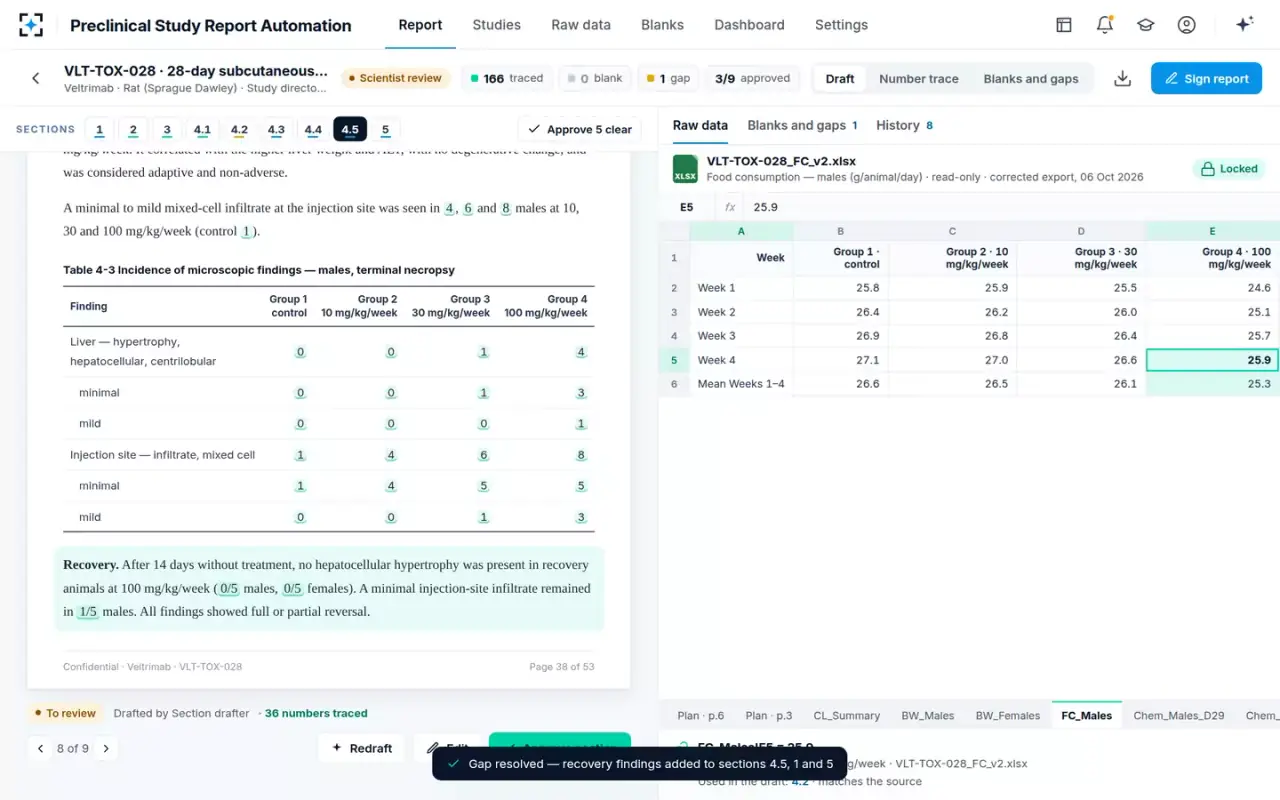Click the 1 gap chip
The height and width of the screenshot is (800, 1280).
668,78
